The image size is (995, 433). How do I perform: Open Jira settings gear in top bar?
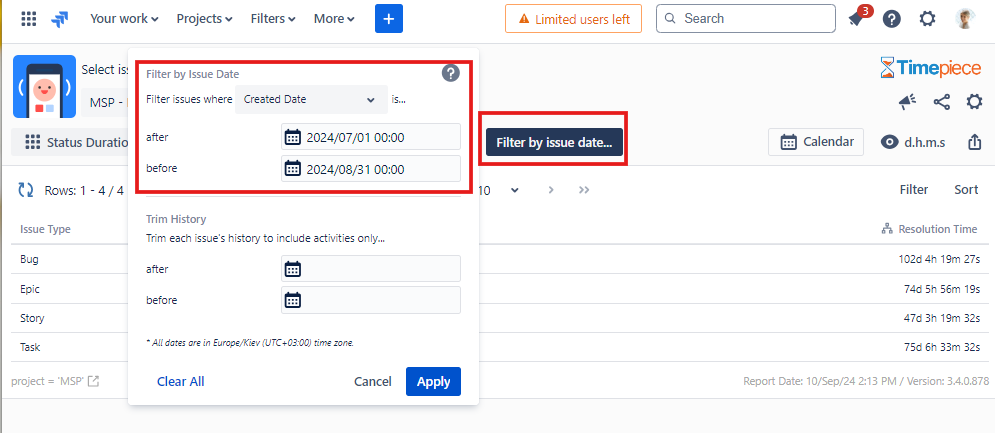pos(927,19)
